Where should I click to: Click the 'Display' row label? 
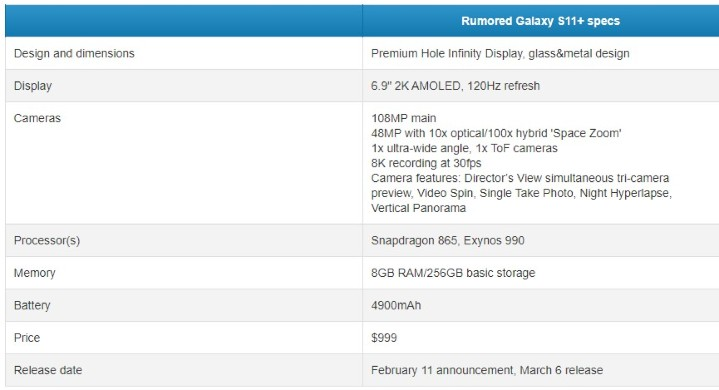coord(33,86)
